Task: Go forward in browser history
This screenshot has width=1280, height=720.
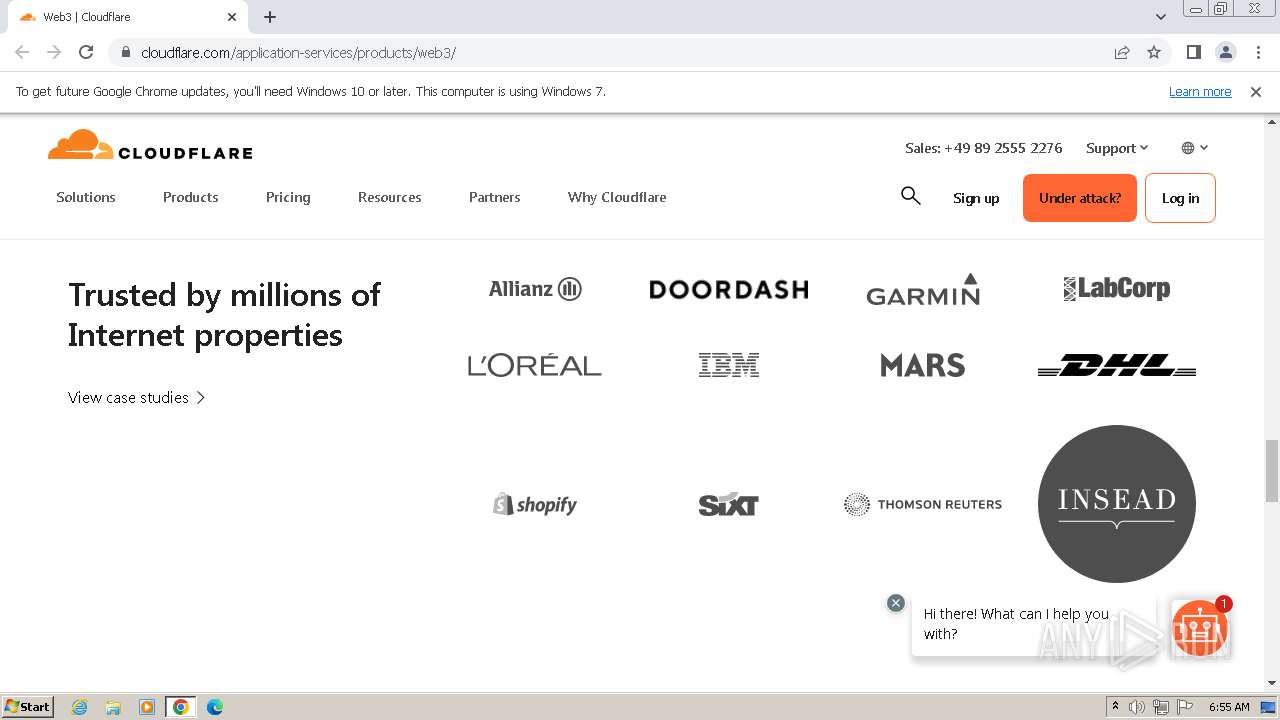Action: (x=54, y=52)
